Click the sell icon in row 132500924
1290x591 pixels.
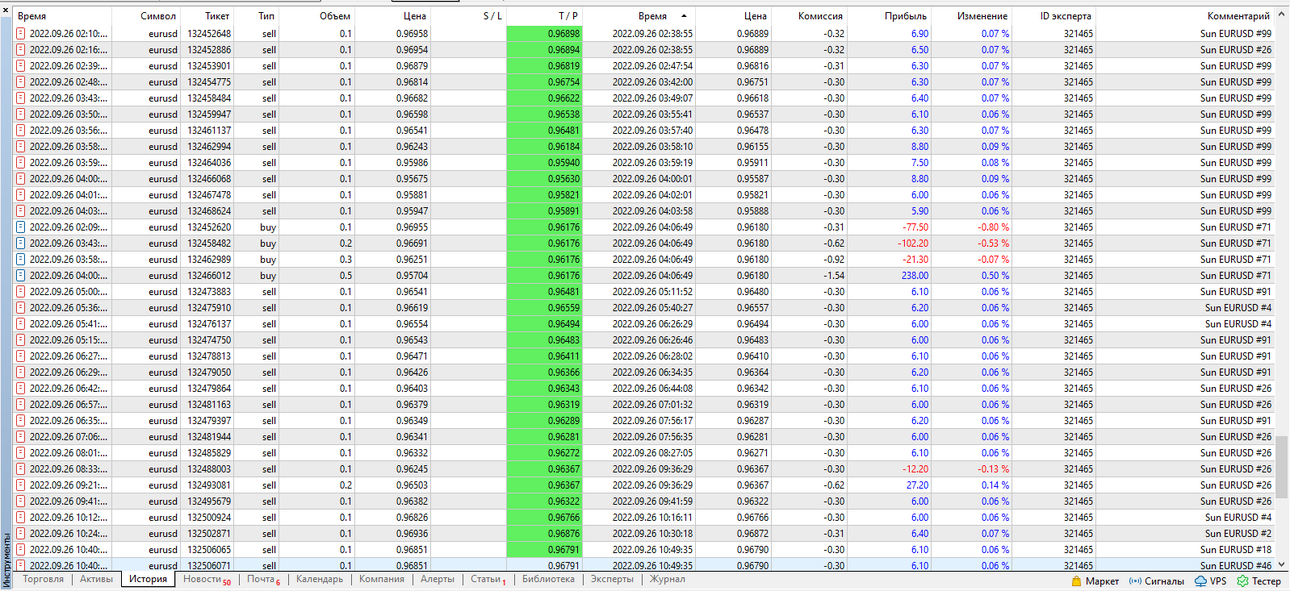(x=21, y=517)
